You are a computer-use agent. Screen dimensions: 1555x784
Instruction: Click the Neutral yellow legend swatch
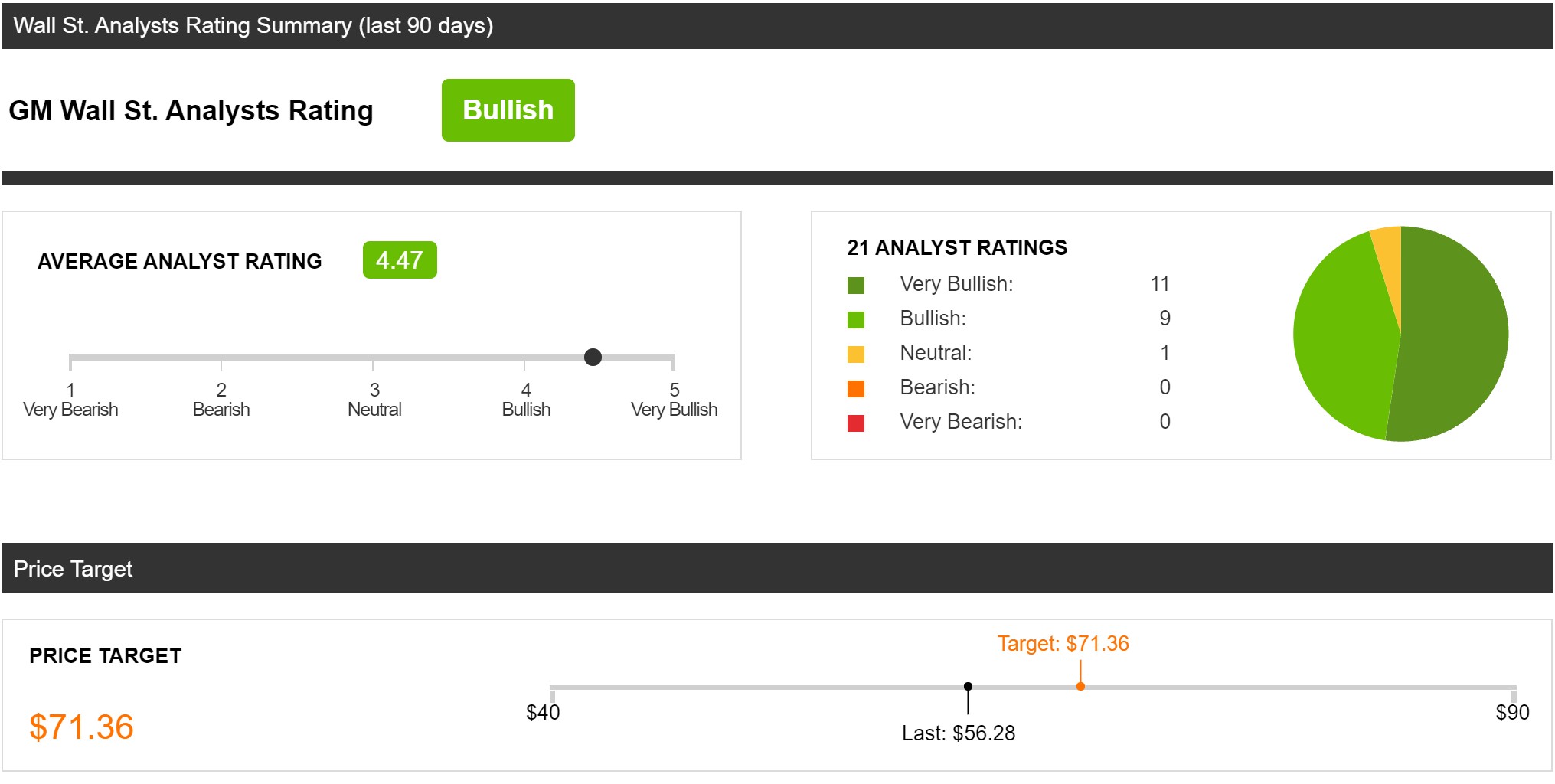(856, 354)
